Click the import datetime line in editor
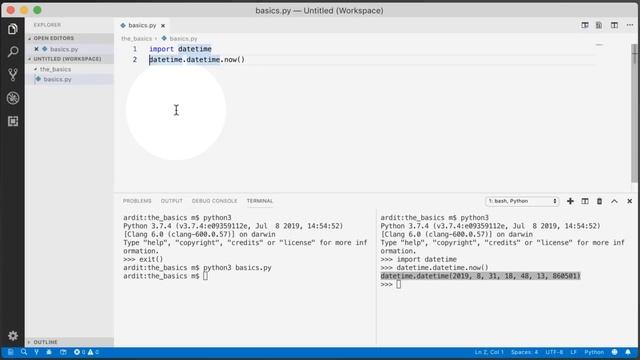Screen dimensions: 640x360 point(180,49)
